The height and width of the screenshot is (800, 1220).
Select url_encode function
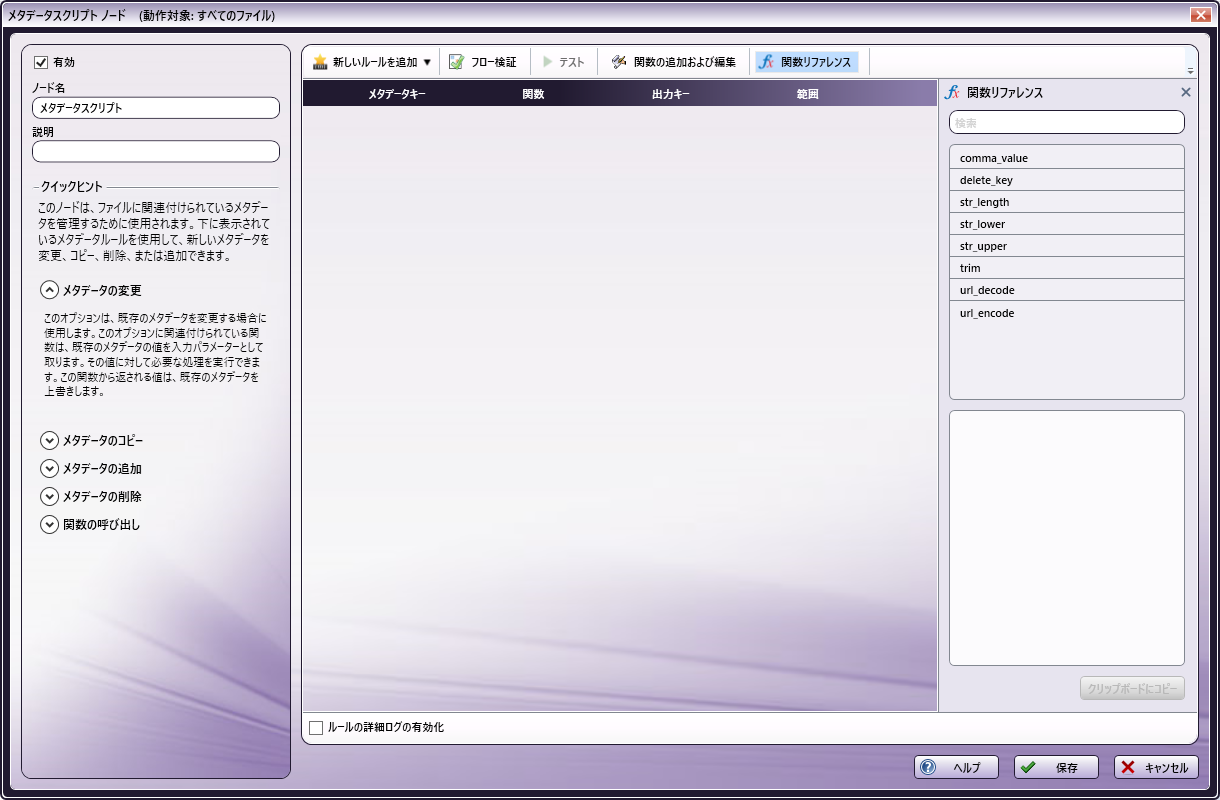[x=1067, y=313]
